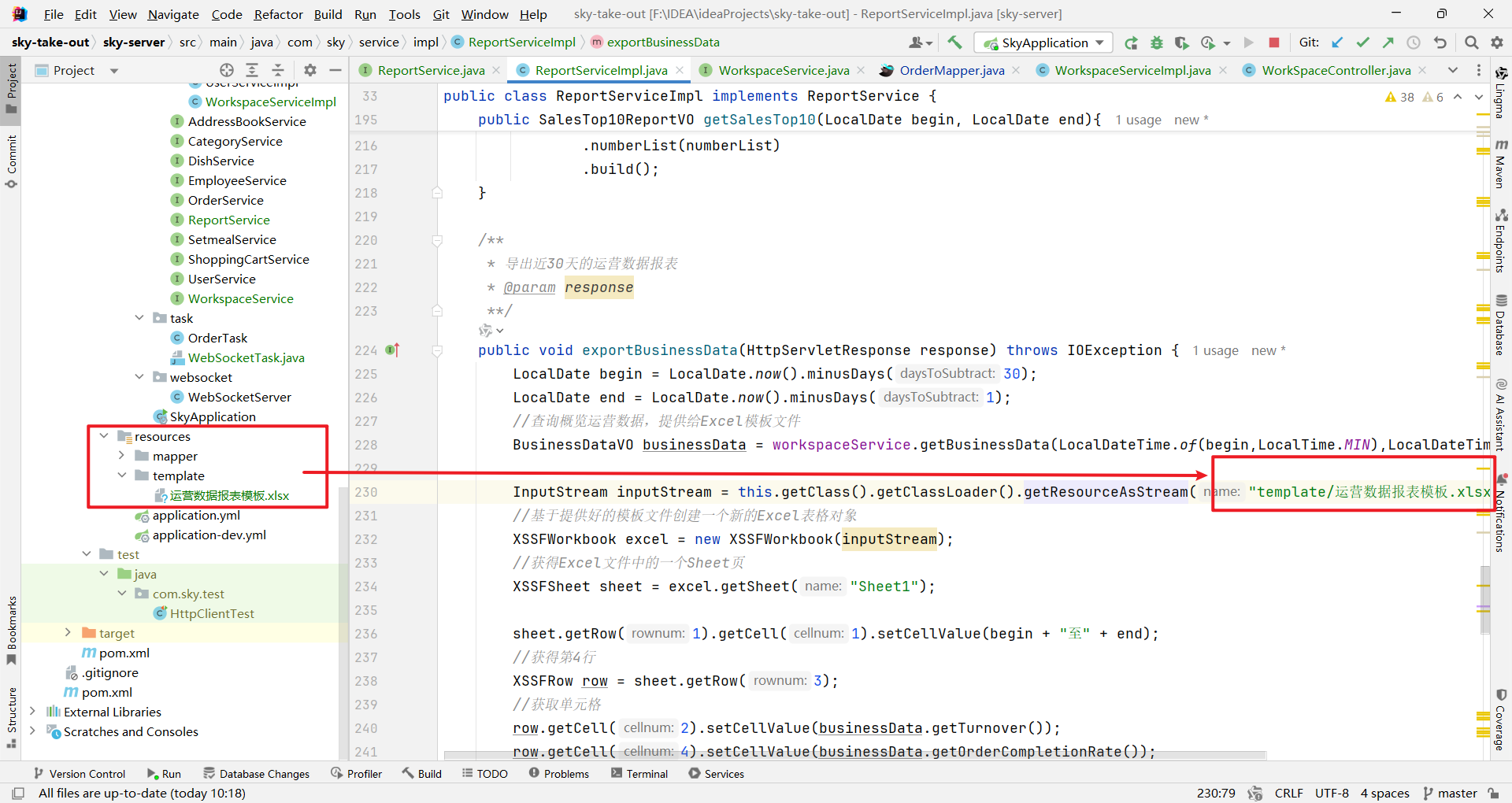The height and width of the screenshot is (803, 1512).
Task: Click master branch in status bar
Action: click(1450, 793)
